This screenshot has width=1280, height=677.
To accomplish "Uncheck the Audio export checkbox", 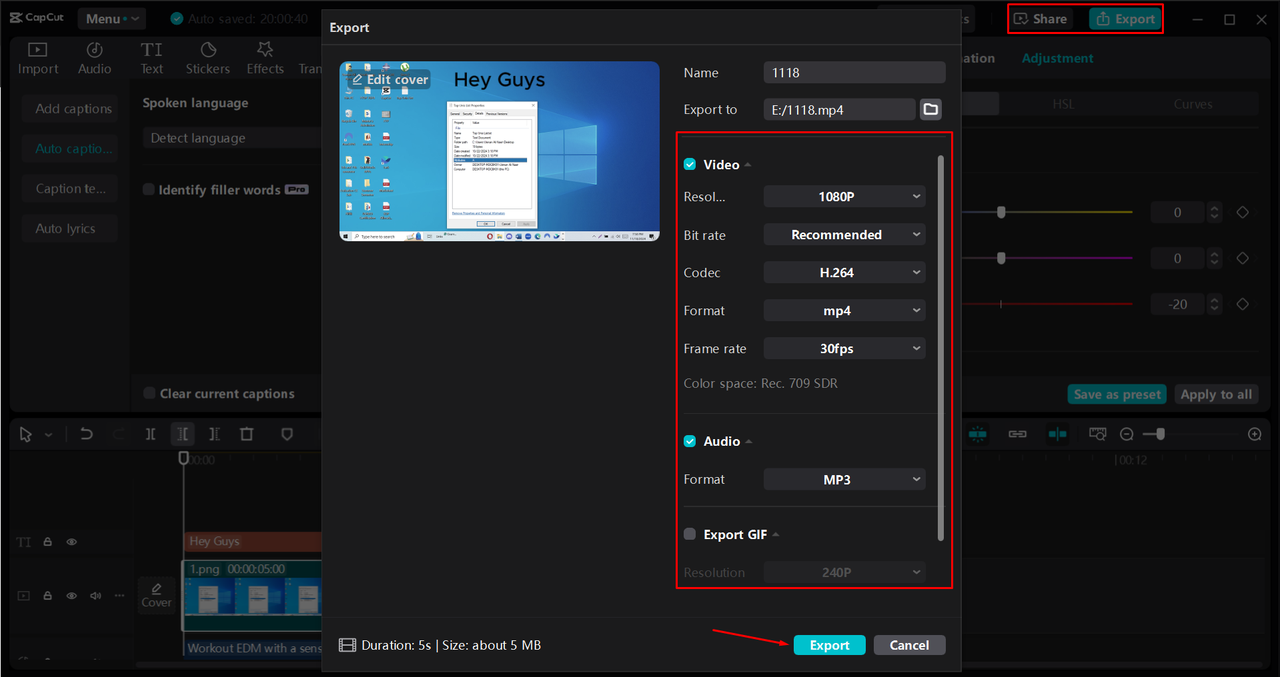I will tap(690, 441).
